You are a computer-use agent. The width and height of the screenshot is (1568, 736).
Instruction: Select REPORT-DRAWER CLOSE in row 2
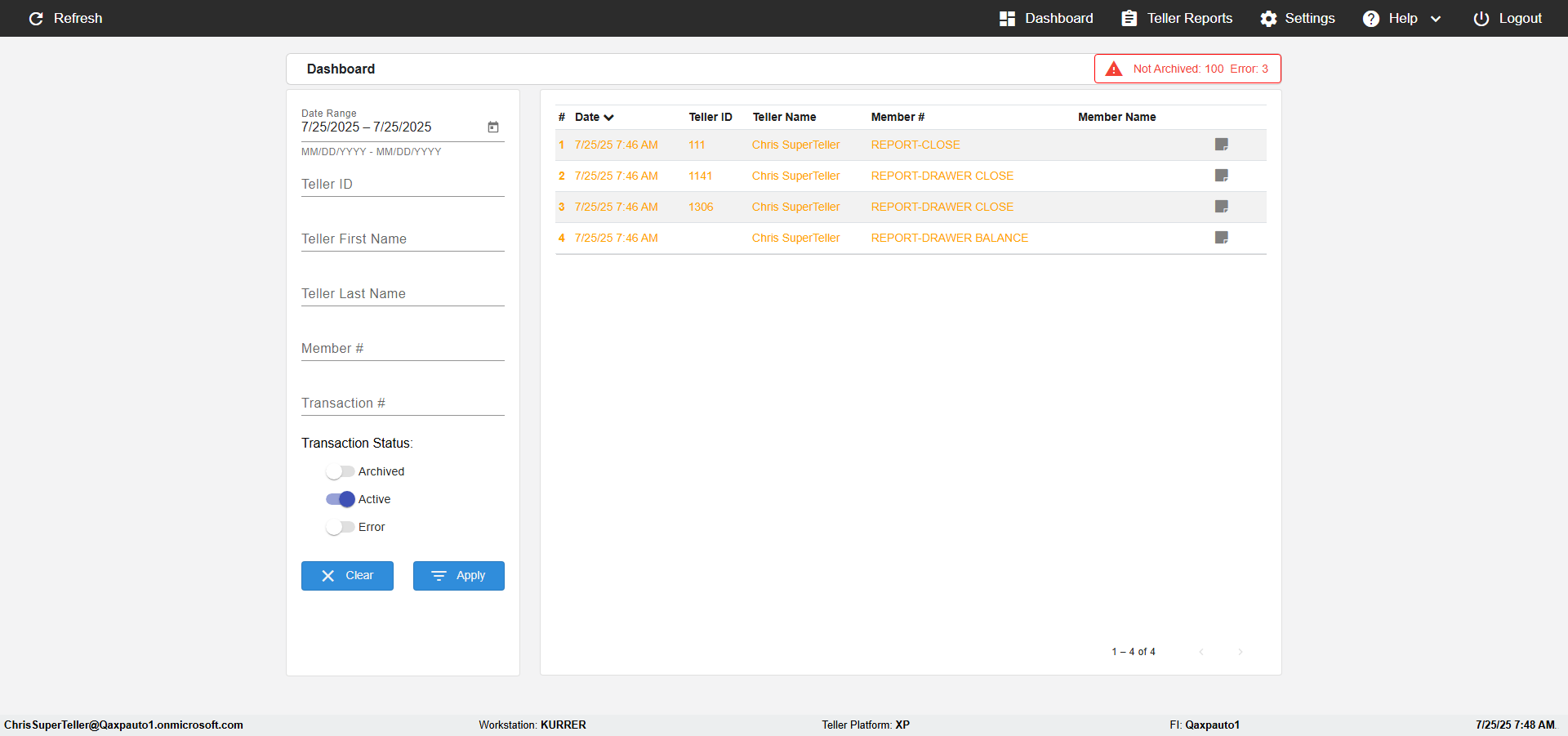pyautogui.click(x=942, y=176)
